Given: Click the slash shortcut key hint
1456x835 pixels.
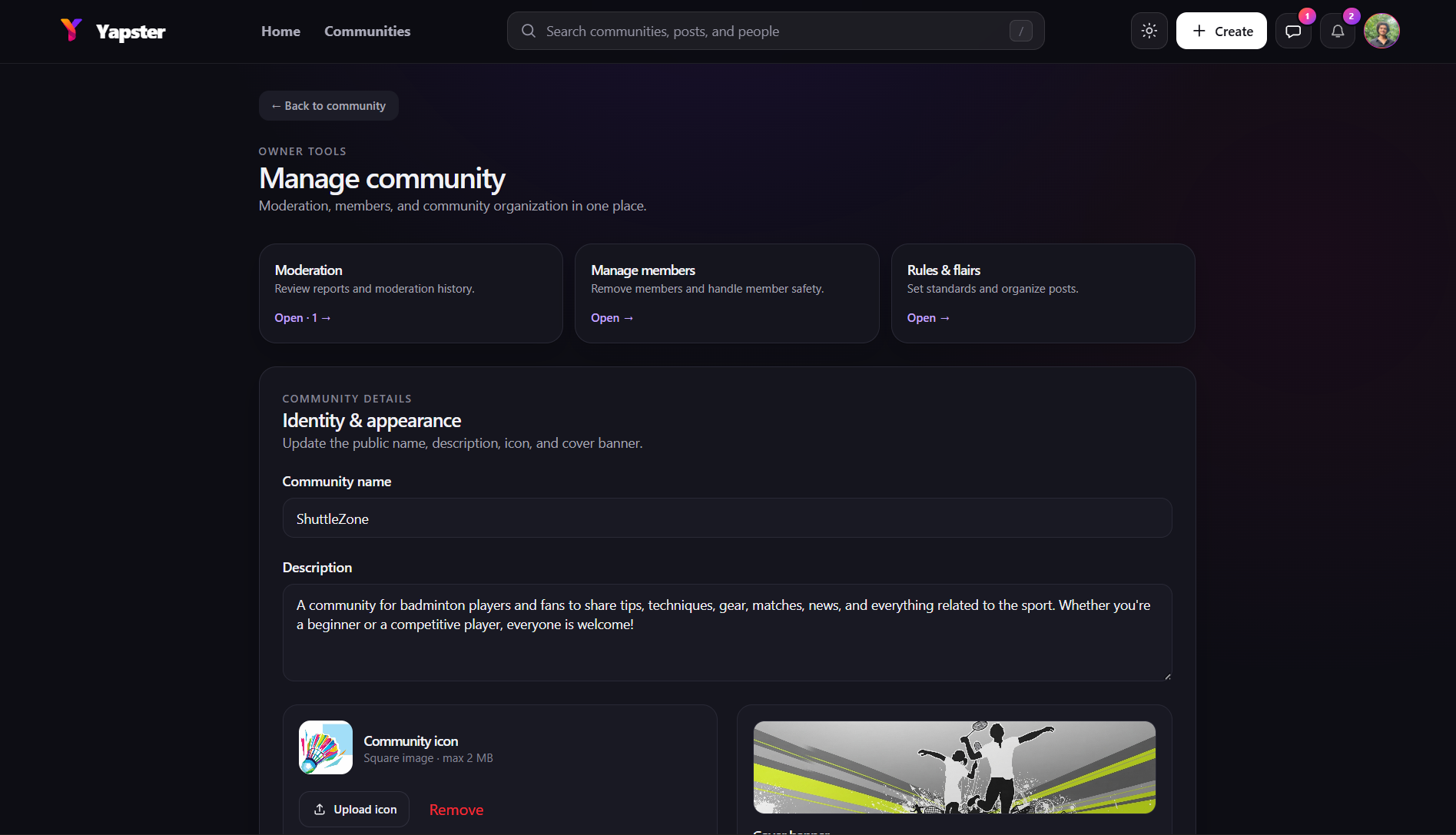Looking at the screenshot, I should coord(1020,31).
